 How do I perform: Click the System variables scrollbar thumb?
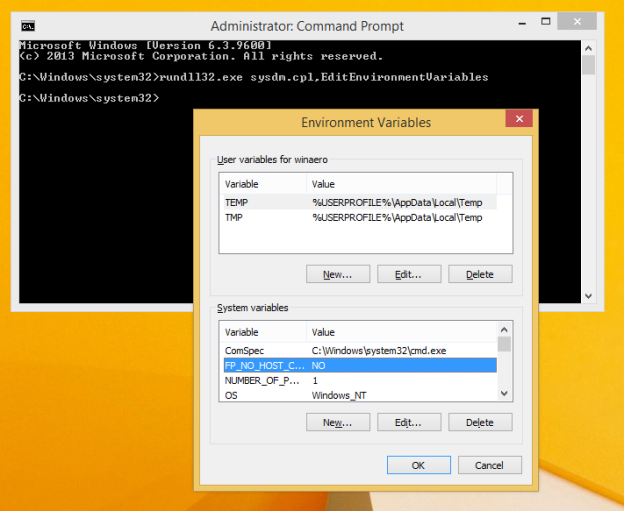(504, 344)
